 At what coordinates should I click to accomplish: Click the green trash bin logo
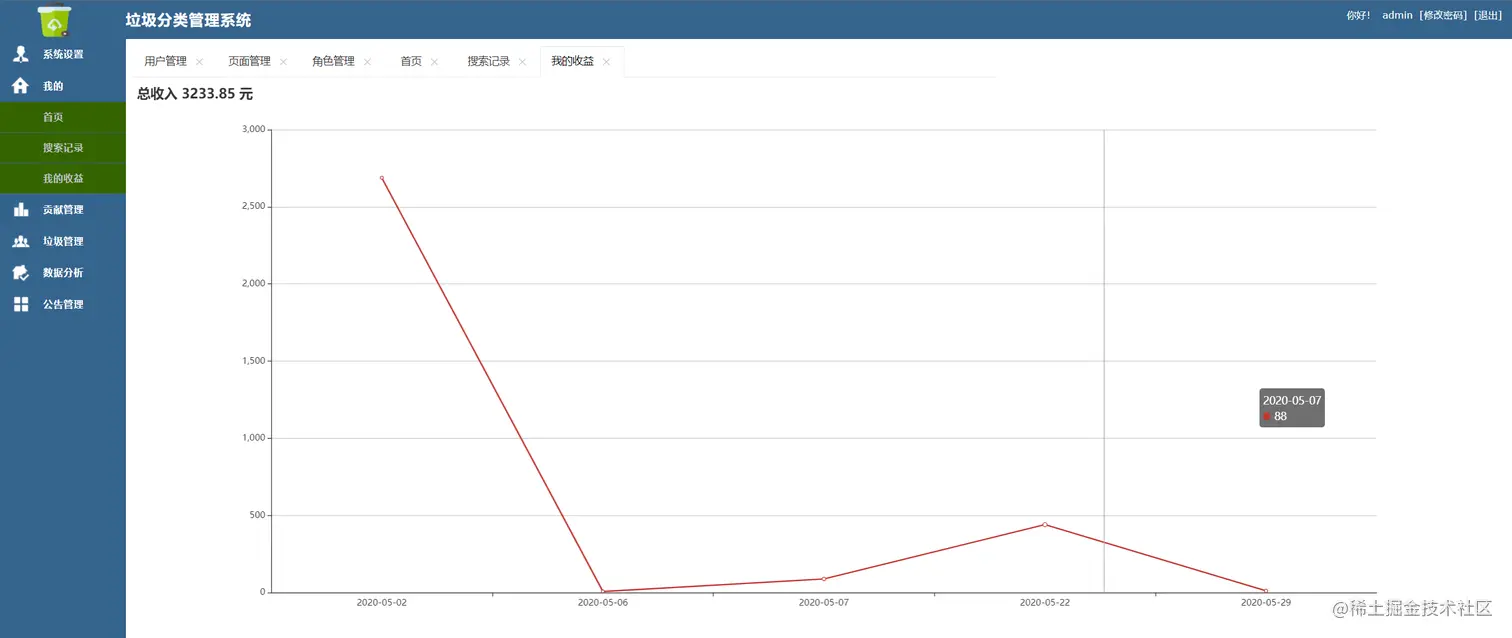point(54,20)
